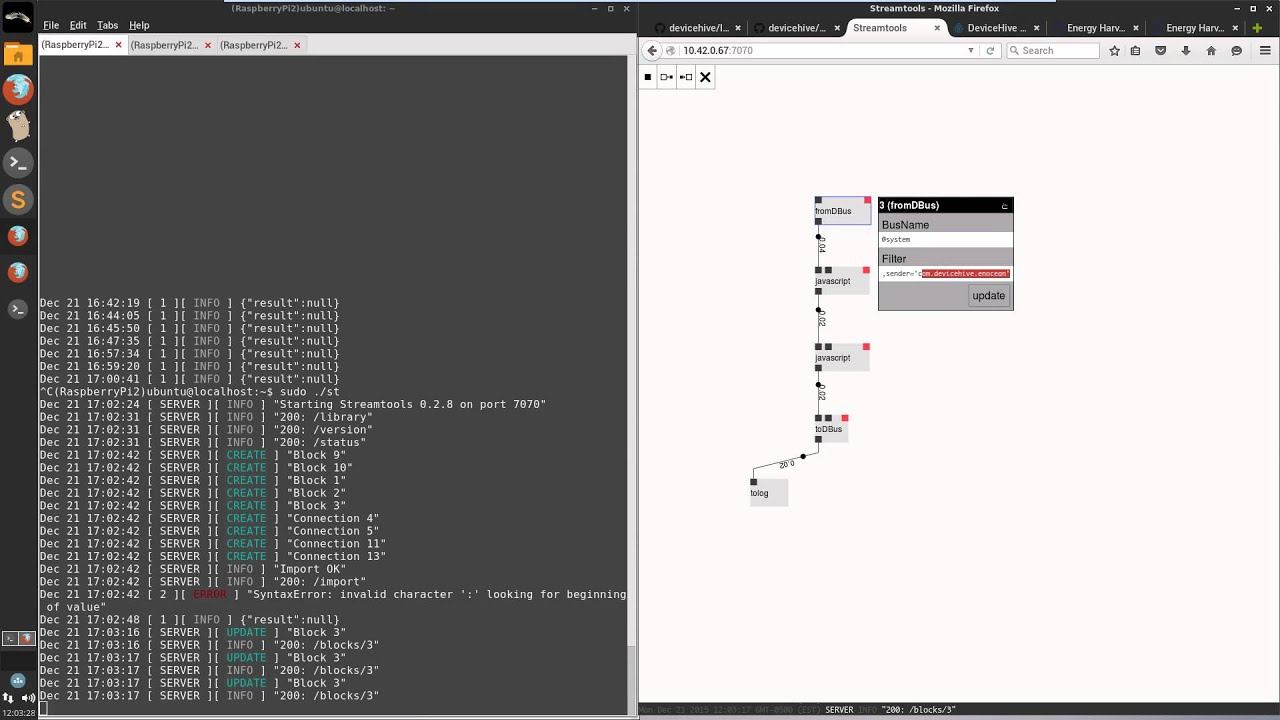The height and width of the screenshot is (720, 1280).
Task: Click the Firefox Search box
Action: pyautogui.click(x=1051, y=50)
